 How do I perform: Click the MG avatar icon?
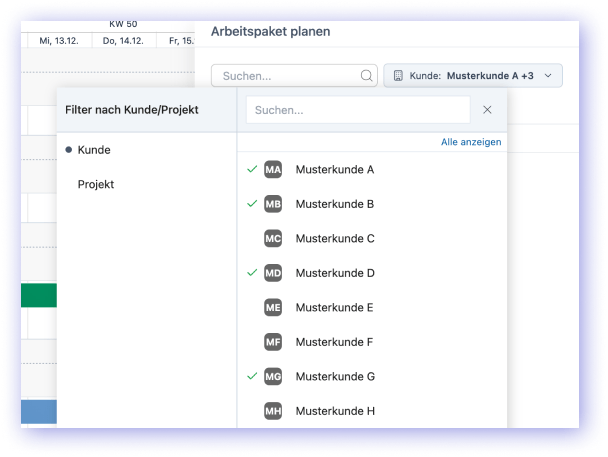click(x=273, y=377)
